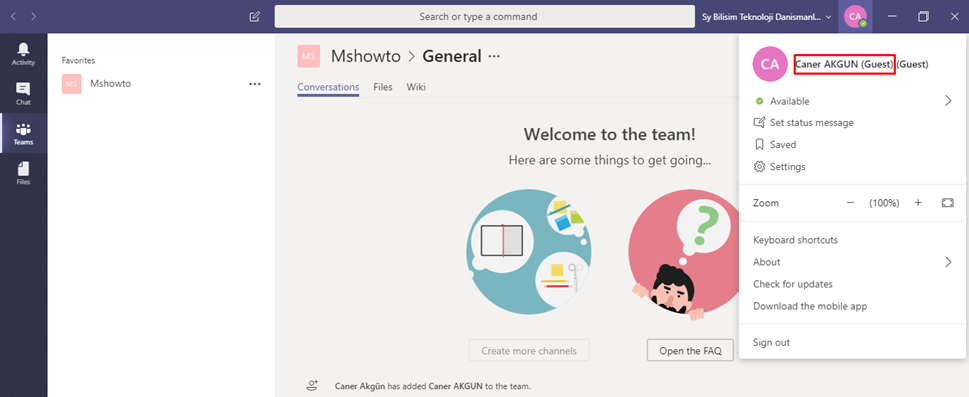
Task: Zoom out with the minus button
Action: coord(850,203)
